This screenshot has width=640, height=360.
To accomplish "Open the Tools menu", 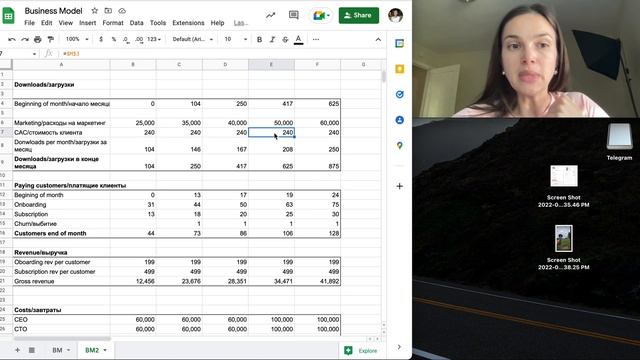I will coord(158,23).
